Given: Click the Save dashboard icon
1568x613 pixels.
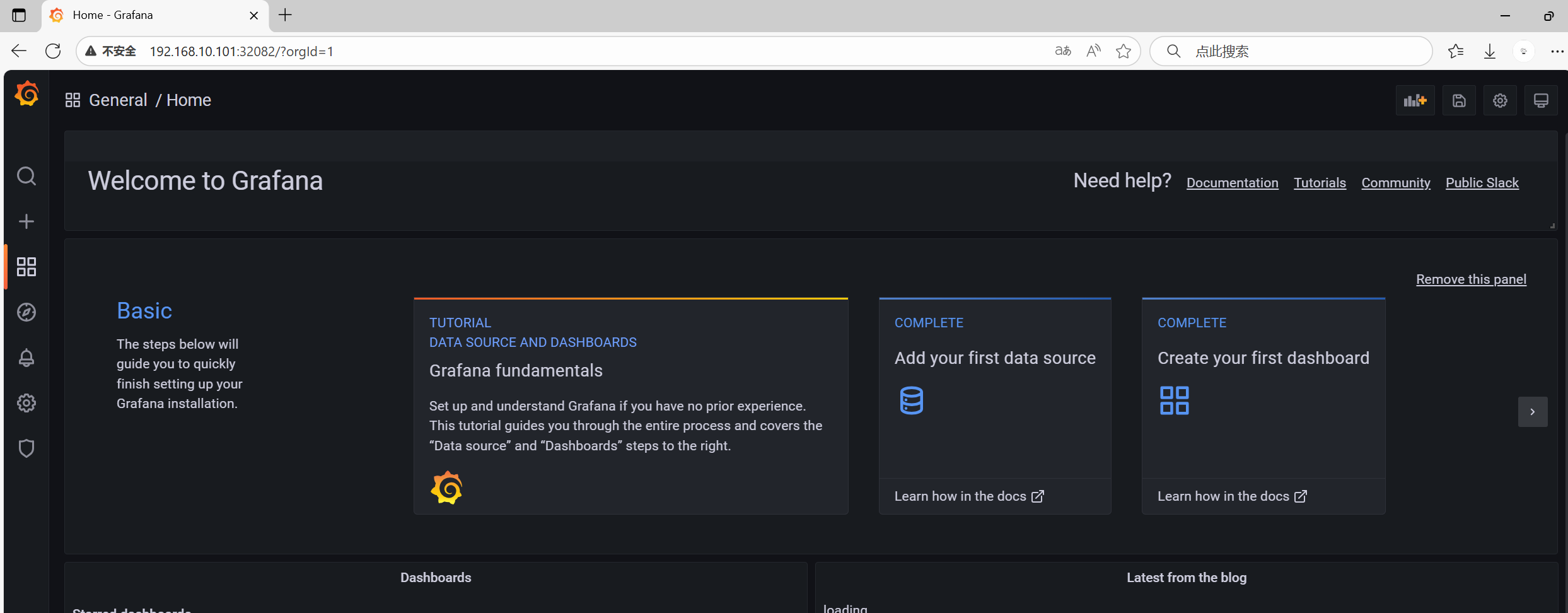Looking at the screenshot, I should (x=1459, y=100).
